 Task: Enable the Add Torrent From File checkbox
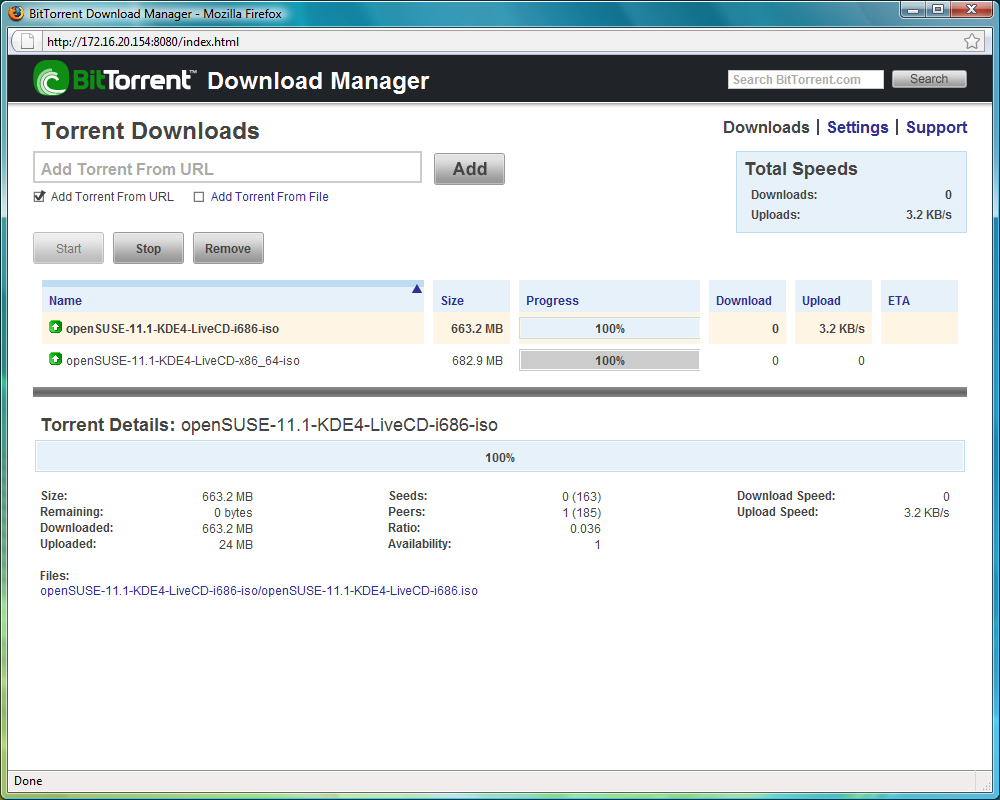(x=199, y=197)
